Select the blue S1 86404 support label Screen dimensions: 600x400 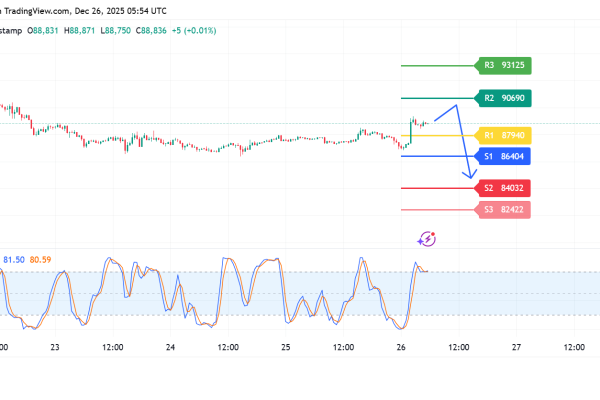pos(505,157)
